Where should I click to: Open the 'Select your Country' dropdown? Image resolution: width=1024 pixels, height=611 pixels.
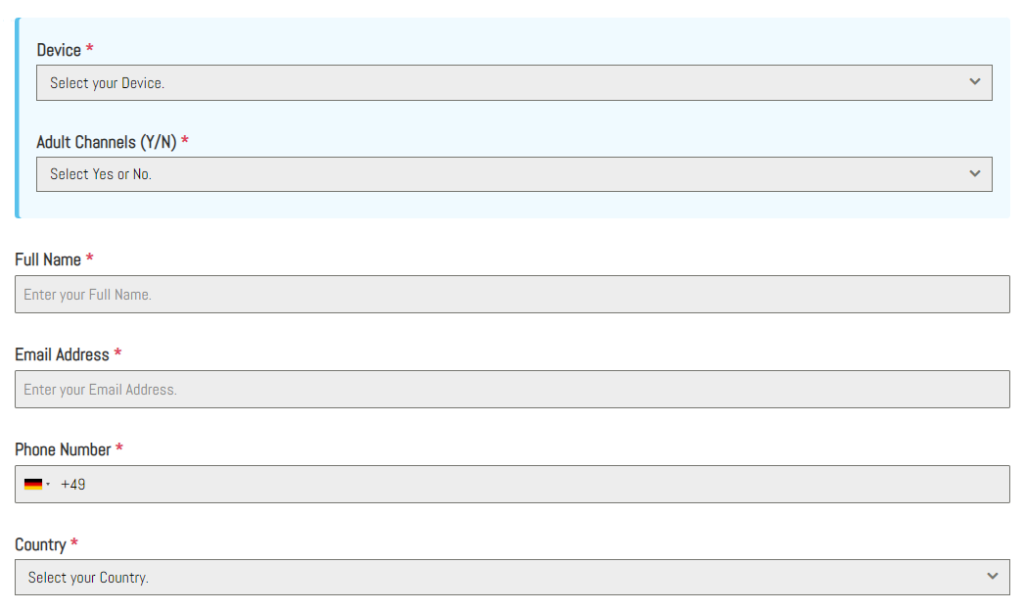pos(500,577)
